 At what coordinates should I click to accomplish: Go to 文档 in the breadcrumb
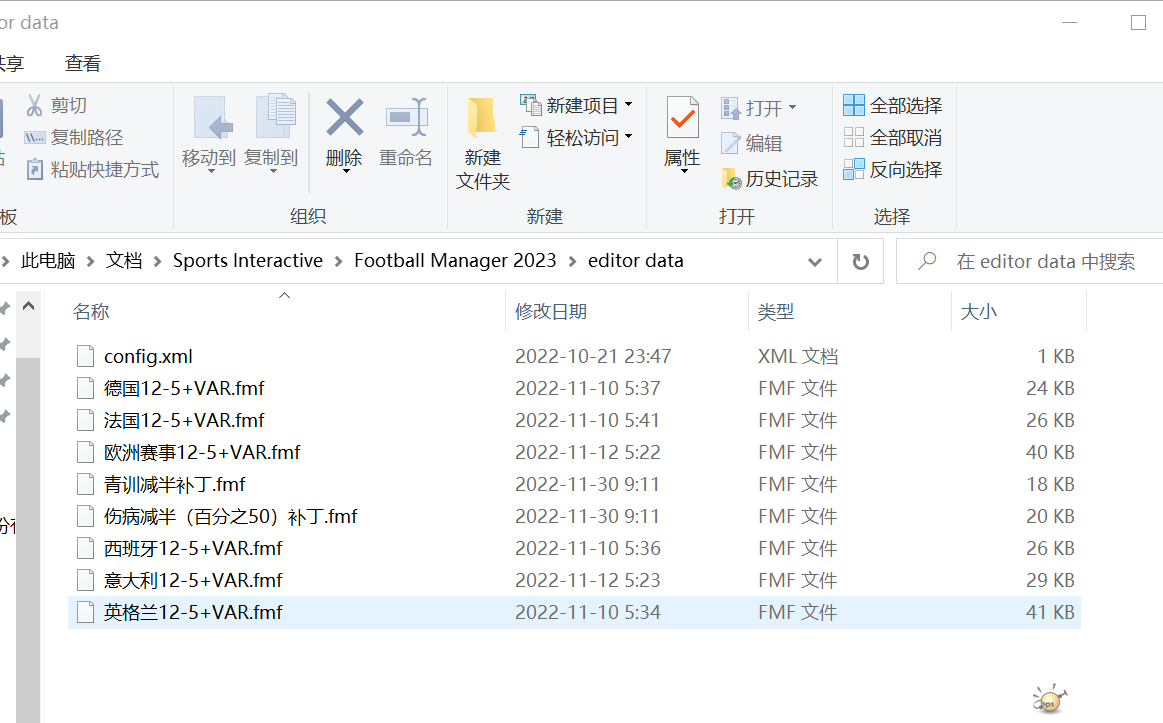coord(124,261)
